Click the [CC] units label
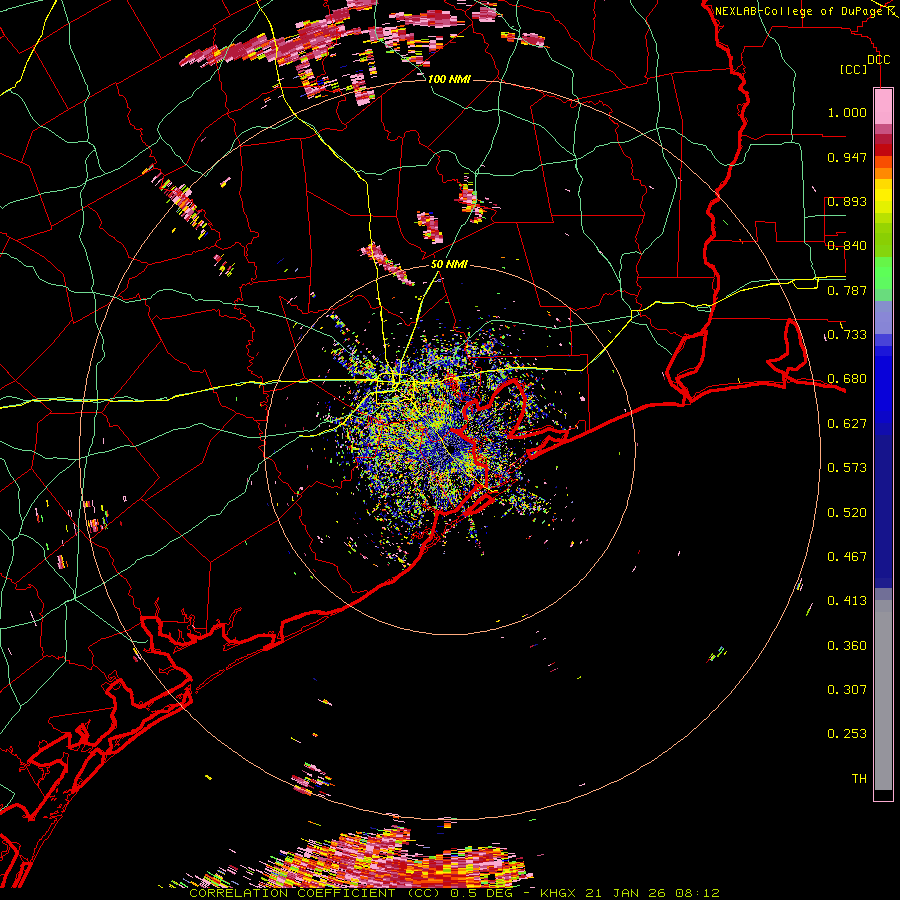The height and width of the screenshot is (900, 900). pos(853,69)
